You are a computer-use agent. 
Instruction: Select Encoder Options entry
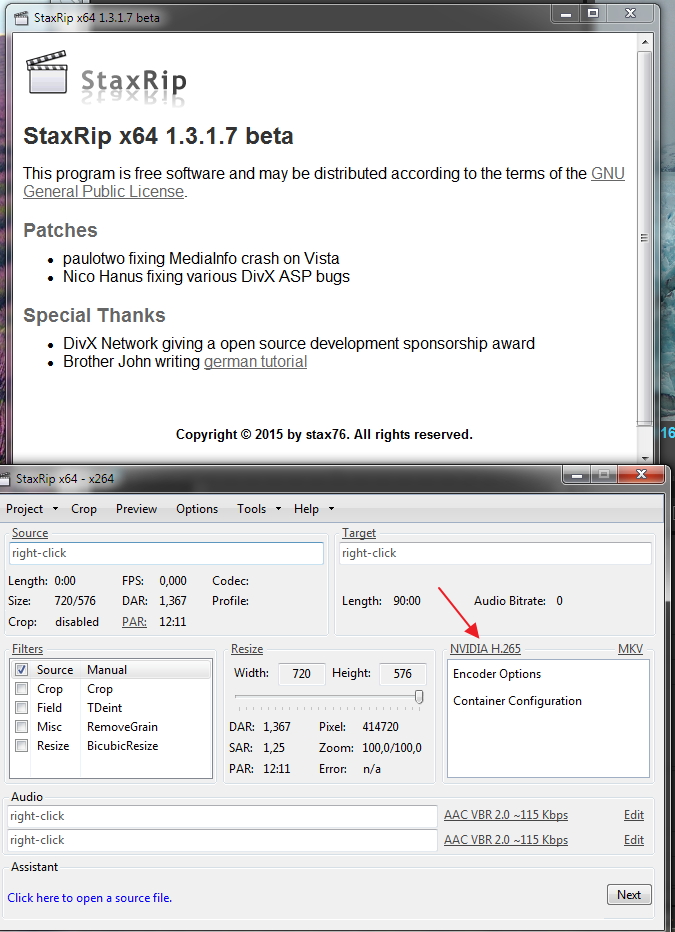click(497, 674)
